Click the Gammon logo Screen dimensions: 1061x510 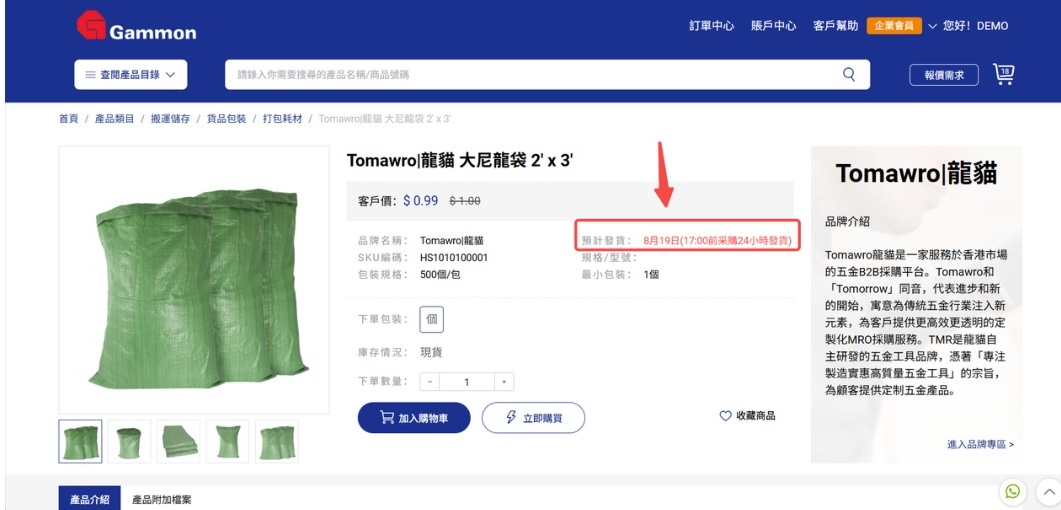click(136, 26)
